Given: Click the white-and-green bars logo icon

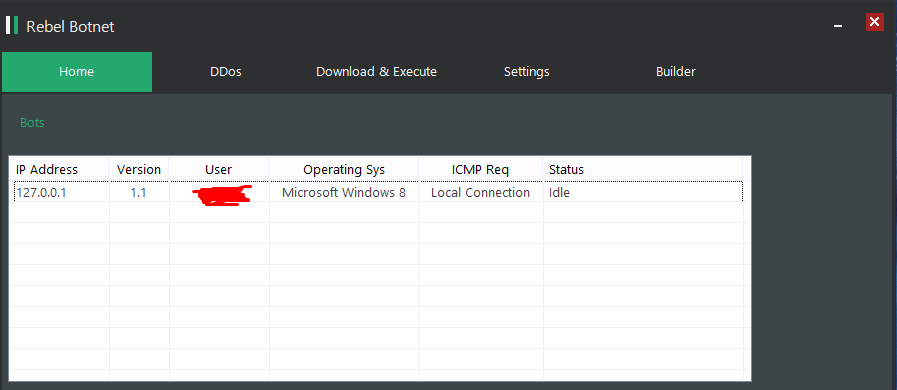Looking at the screenshot, I should click(12, 25).
